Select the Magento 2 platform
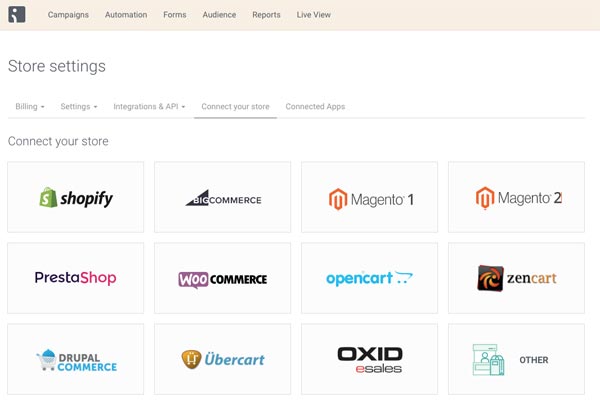 pyautogui.click(x=517, y=197)
